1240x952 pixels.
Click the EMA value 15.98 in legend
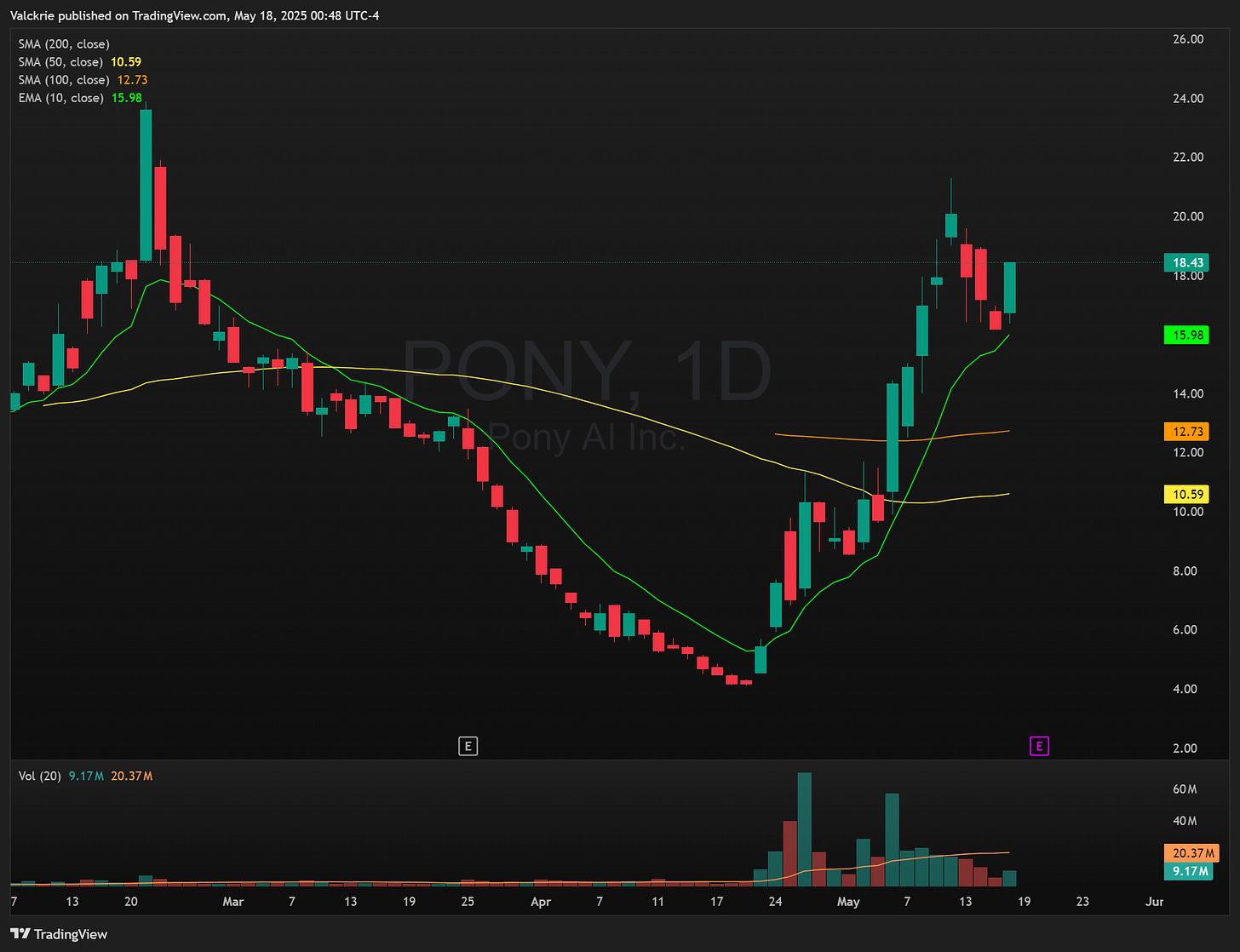127,98
